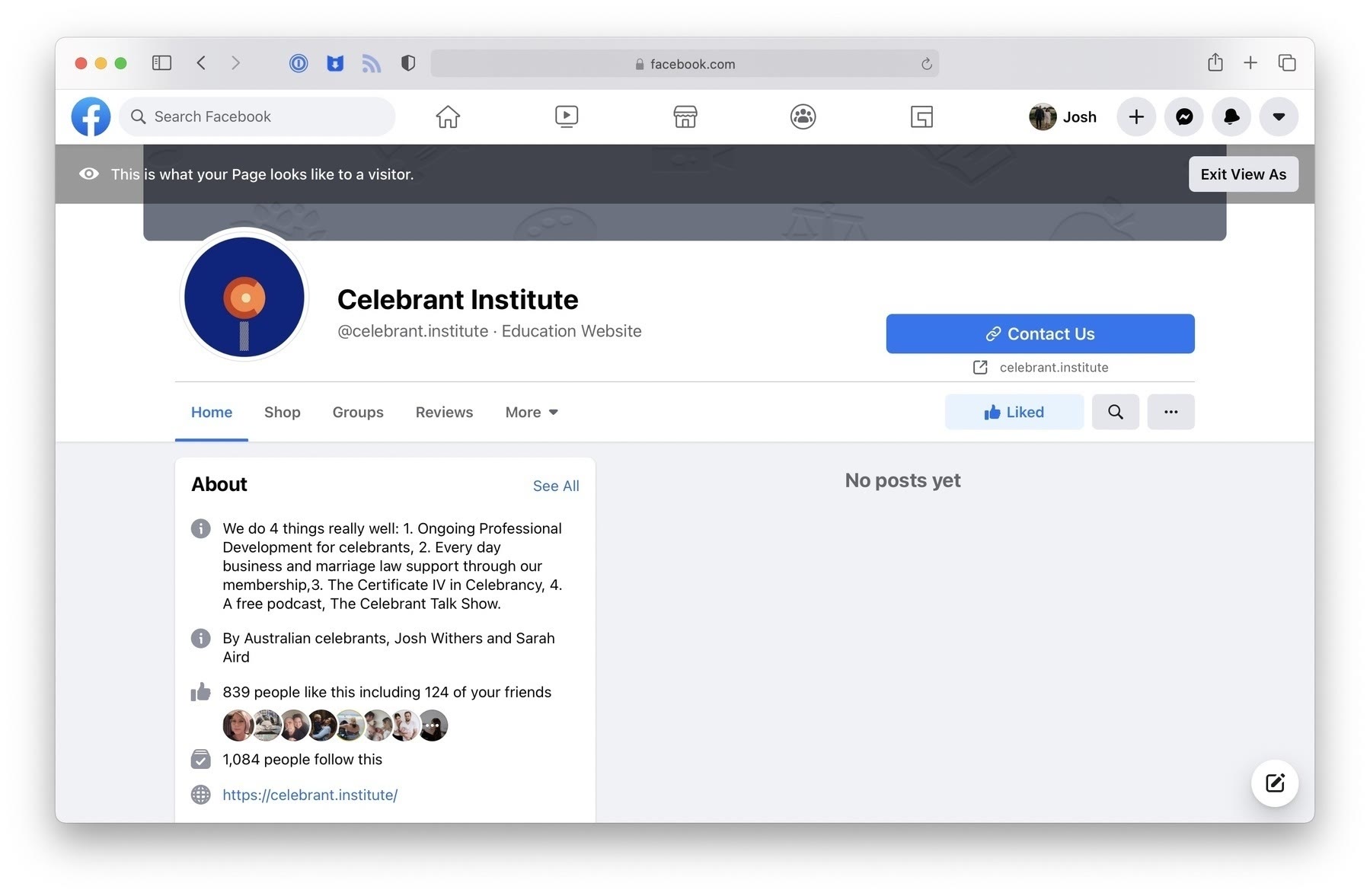Screen dimensions: 1370x896
Task: Open the Facebook Home feed icon
Action: pyautogui.click(x=448, y=116)
